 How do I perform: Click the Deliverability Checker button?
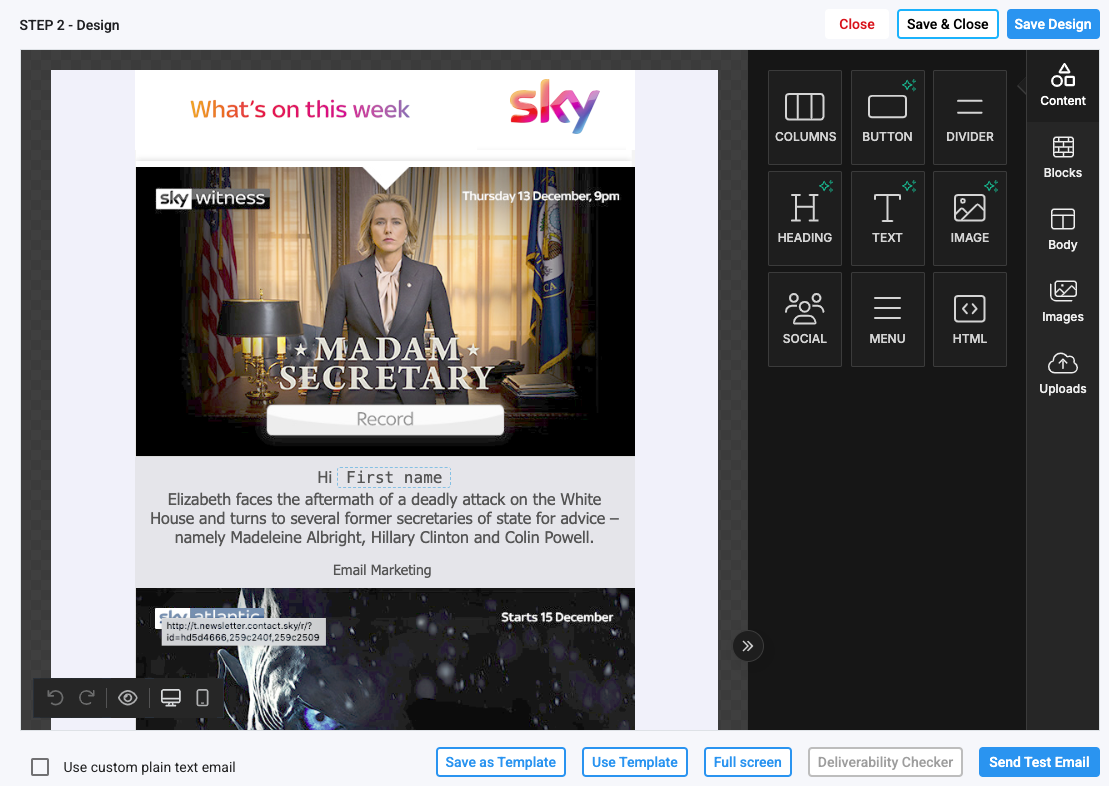pos(886,762)
